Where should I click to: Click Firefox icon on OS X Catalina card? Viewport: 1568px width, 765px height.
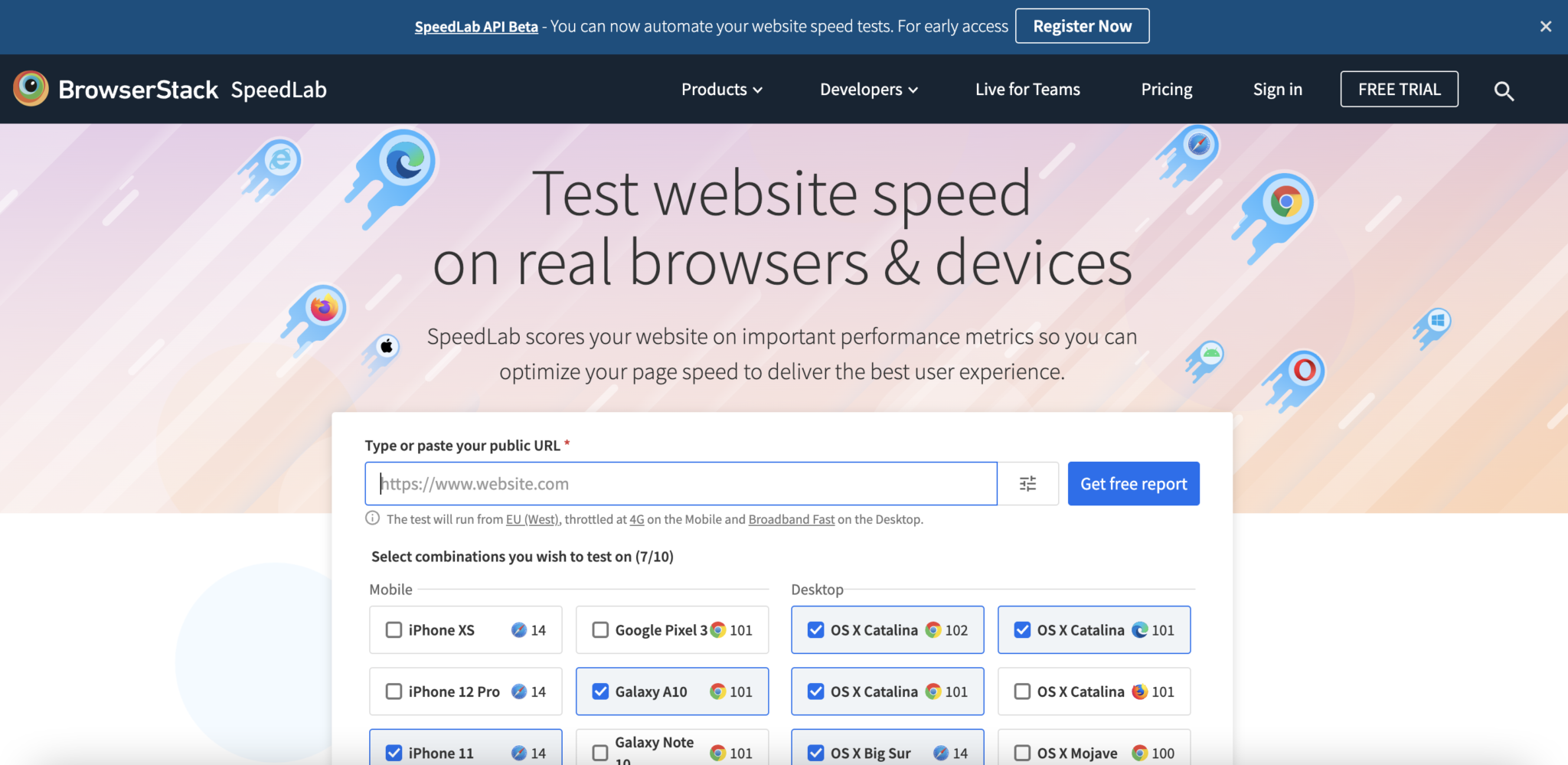[x=1140, y=691]
